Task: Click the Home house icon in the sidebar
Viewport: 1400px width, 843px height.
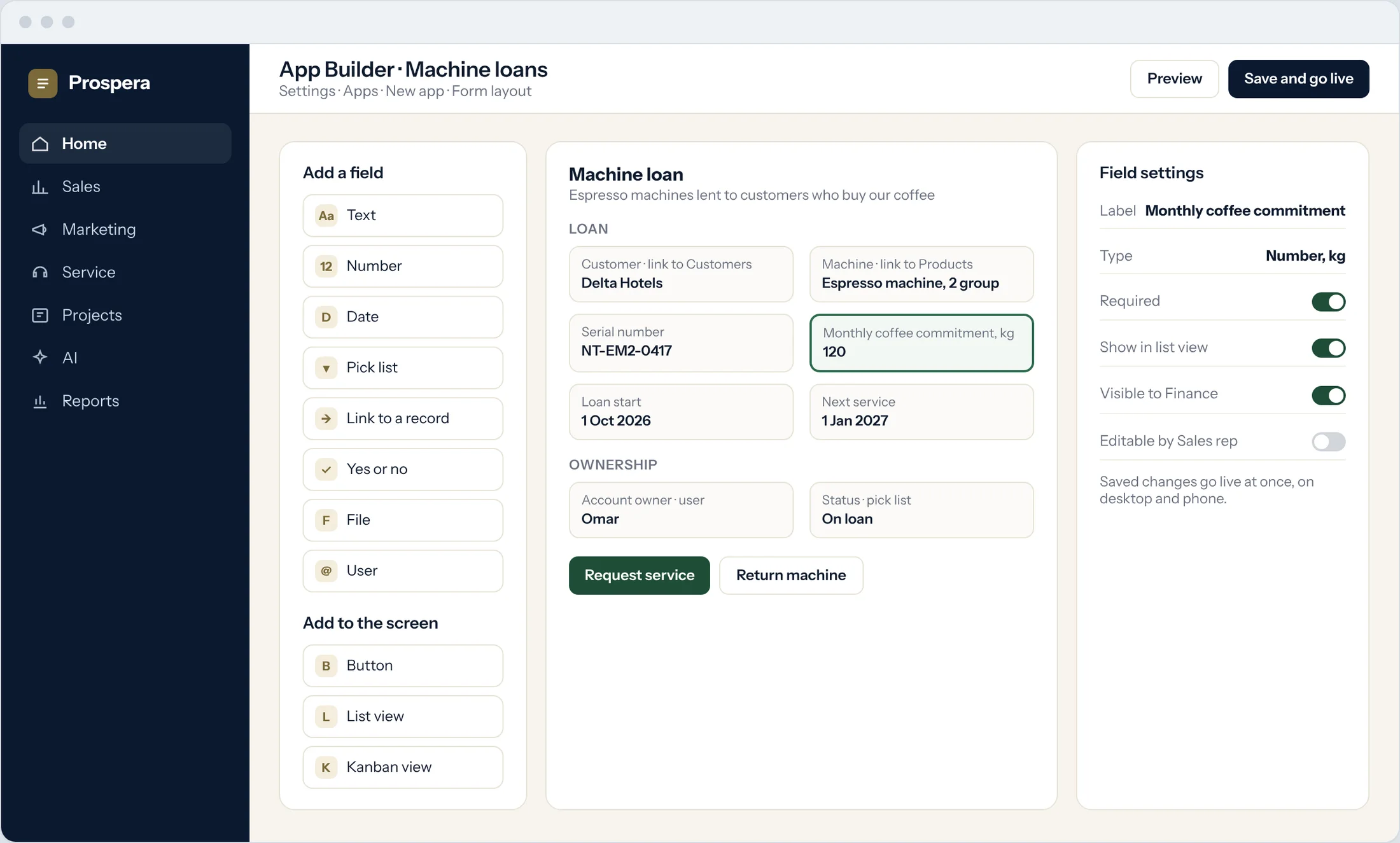Action: point(40,144)
